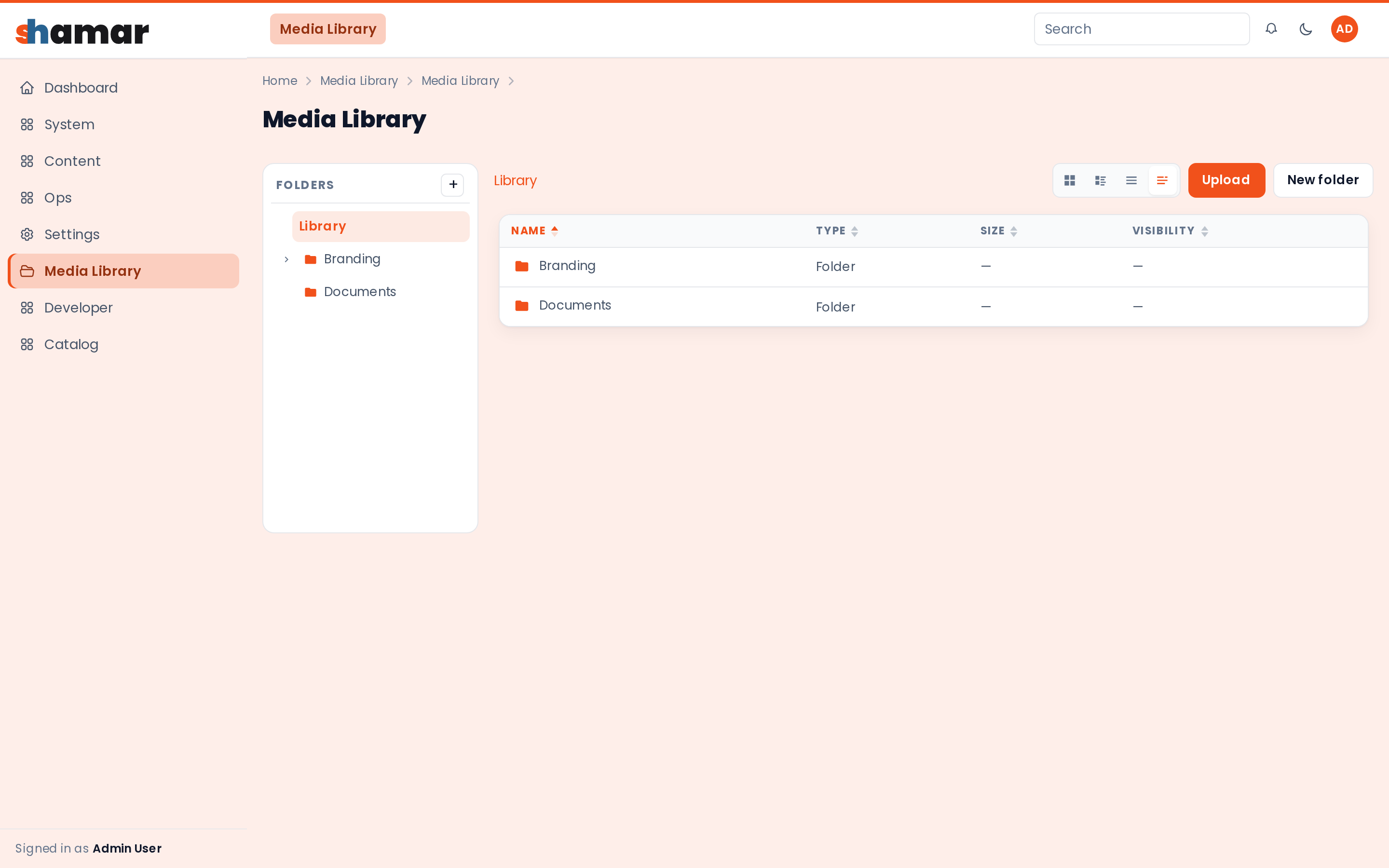
Task: Click the shamar logo
Action: [x=82, y=31]
